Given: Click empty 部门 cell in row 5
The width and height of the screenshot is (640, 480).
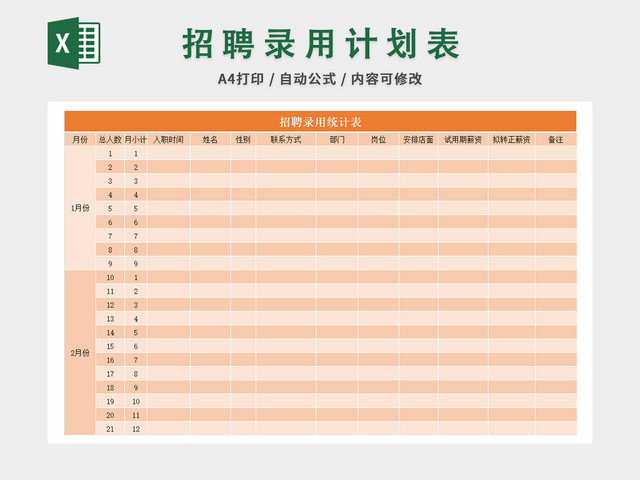Looking at the screenshot, I should [337, 209].
